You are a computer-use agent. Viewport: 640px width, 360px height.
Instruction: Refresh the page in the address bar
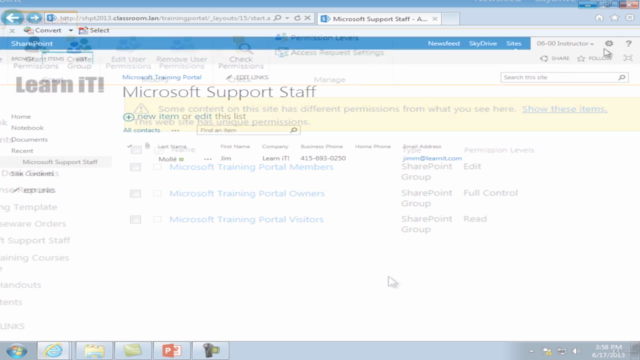pyautogui.click(x=297, y=18)
